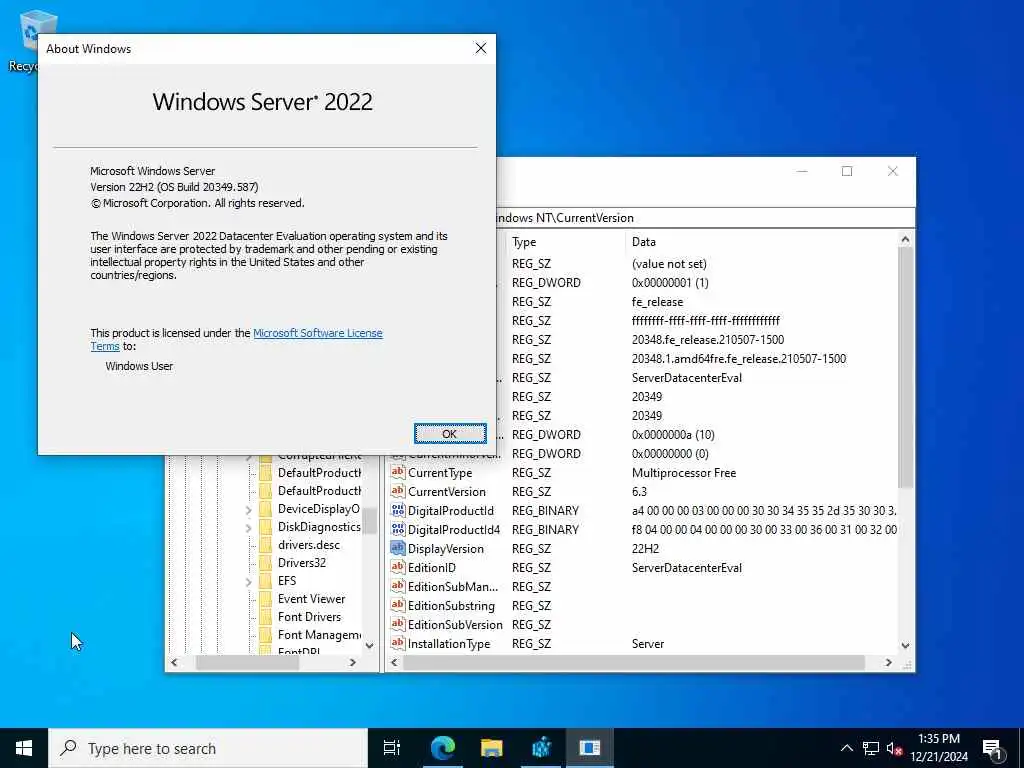Select the InstallationType registry value
The width and height of the screenshot is (1024, 768).
tap(449, 643)
